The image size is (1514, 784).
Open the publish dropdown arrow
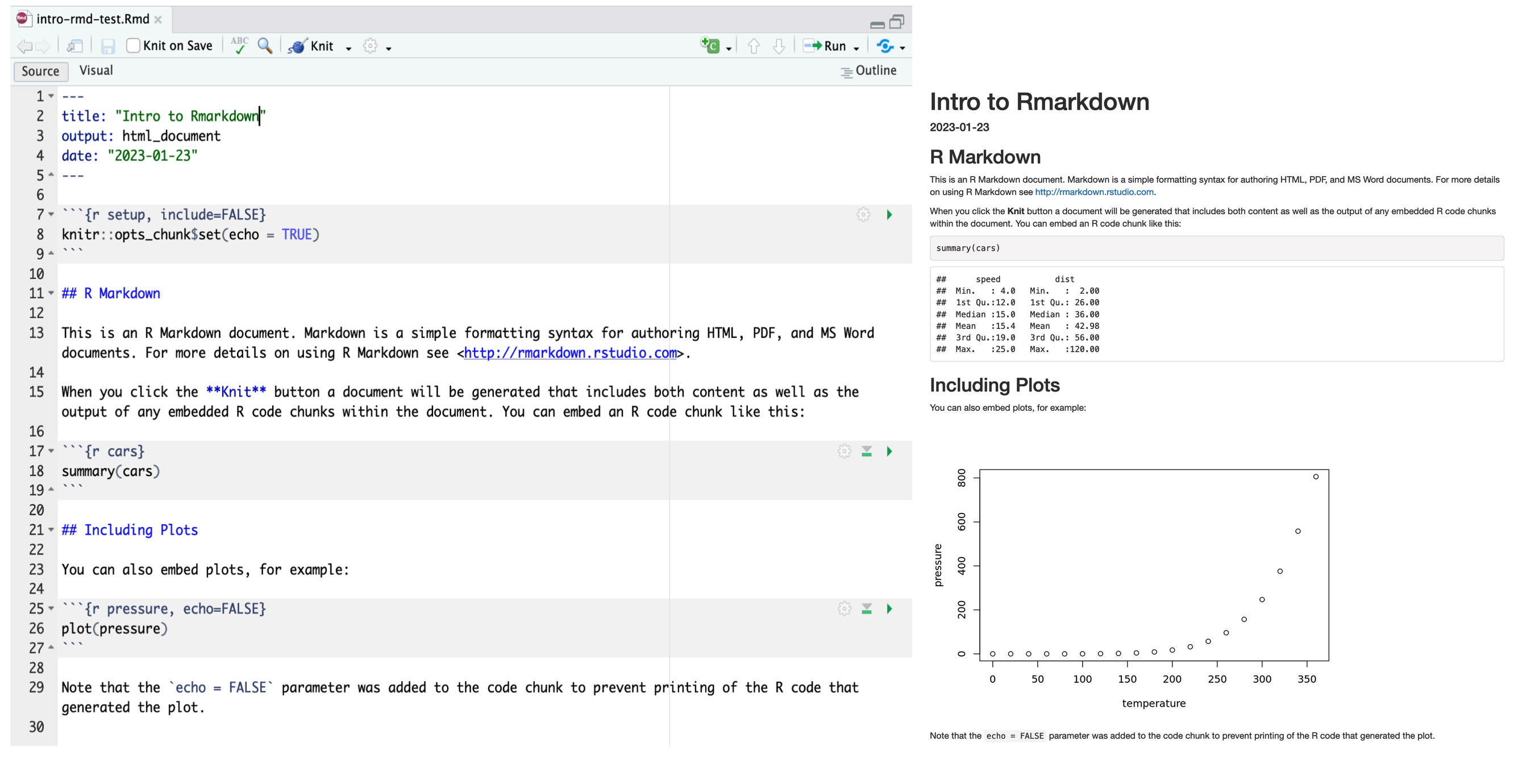pos(902,48)
